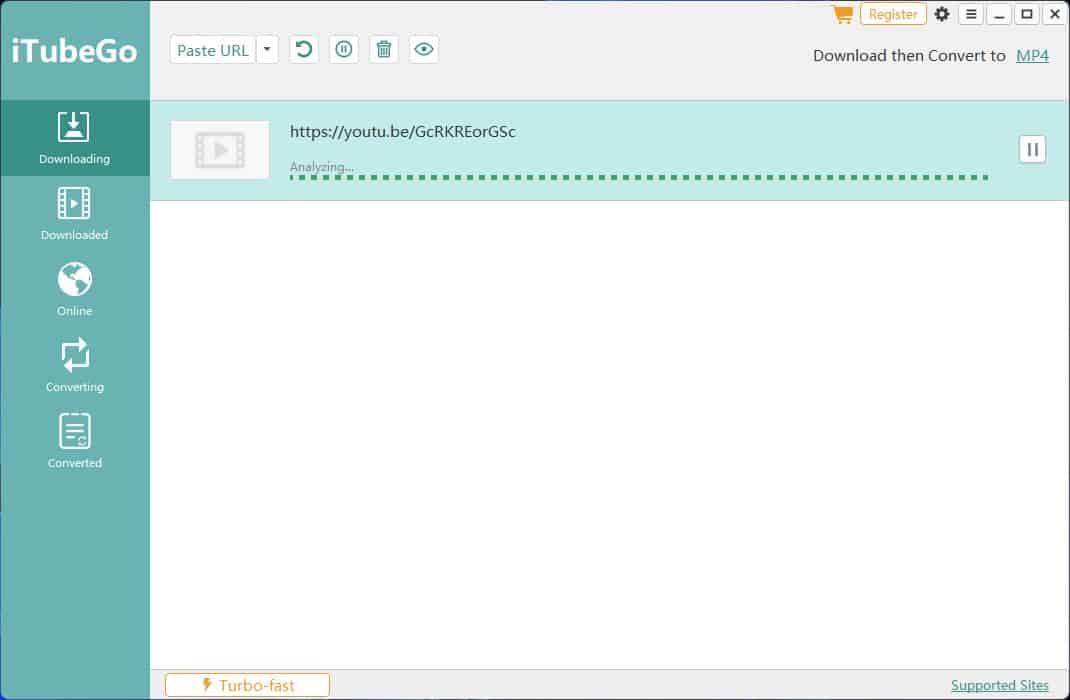The height and width of the screenshot is (700, 1070).
Task: Switch to the Downloaded section
Action: pyautogui.click(x=74, y=214)
